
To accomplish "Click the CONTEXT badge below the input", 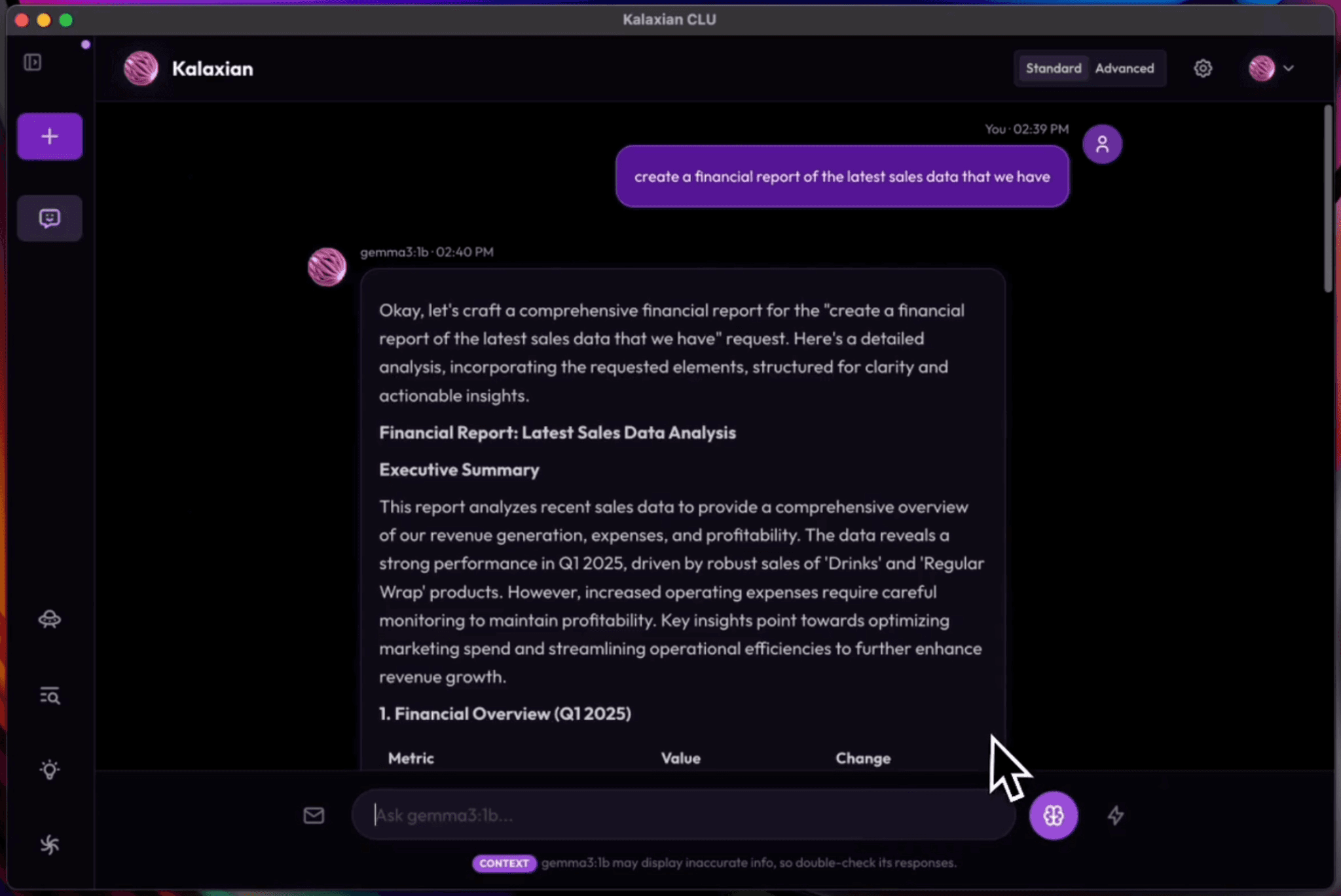I will click(504, 863).
